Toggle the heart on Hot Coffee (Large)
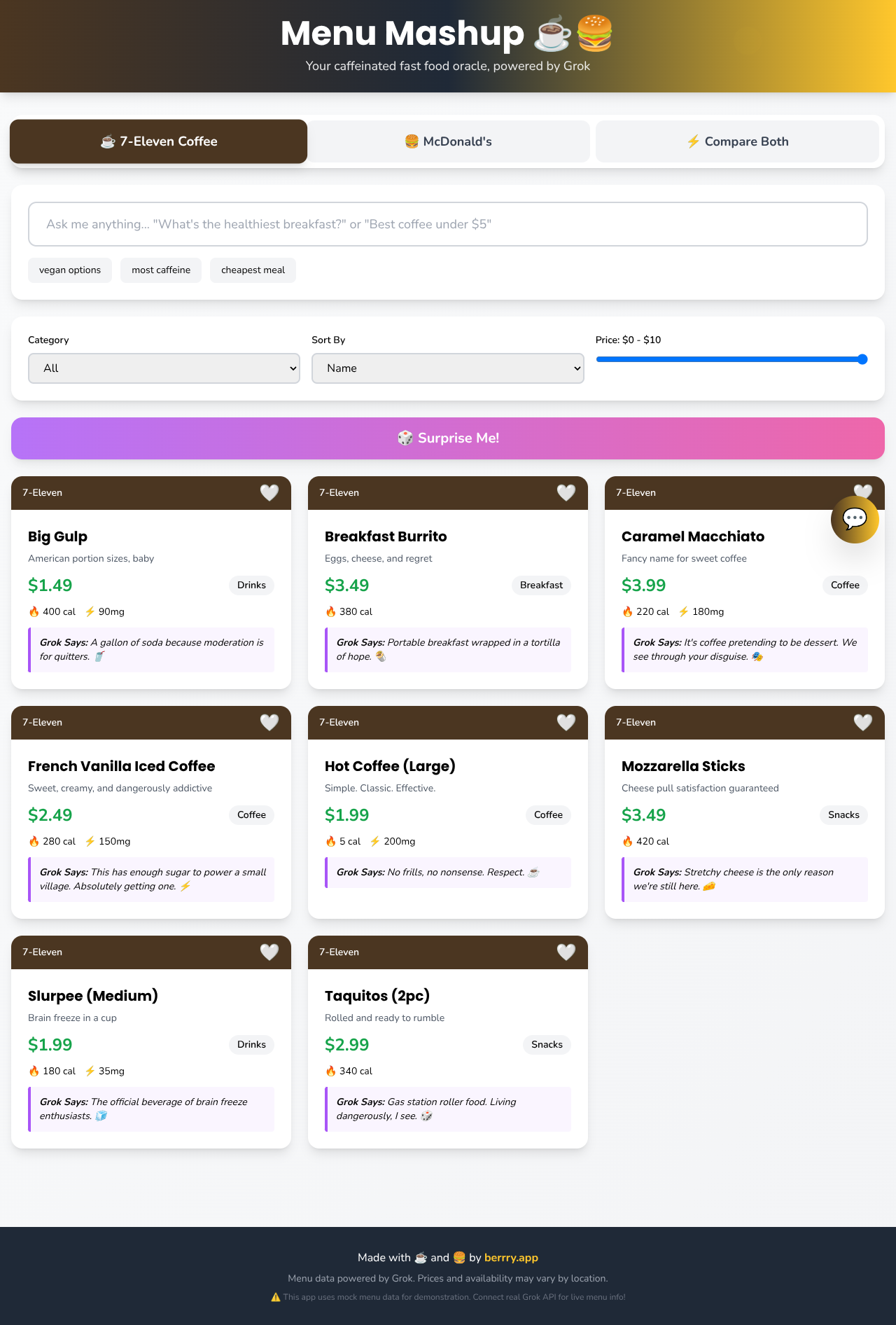 (566, 723)
